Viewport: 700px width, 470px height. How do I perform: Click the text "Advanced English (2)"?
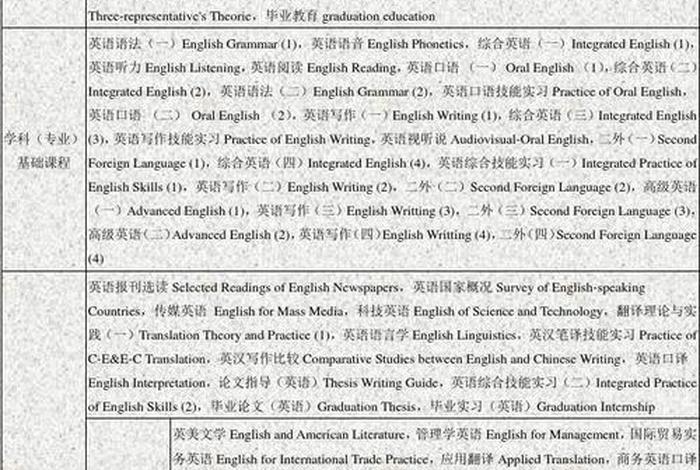click(x=231, y=235)
